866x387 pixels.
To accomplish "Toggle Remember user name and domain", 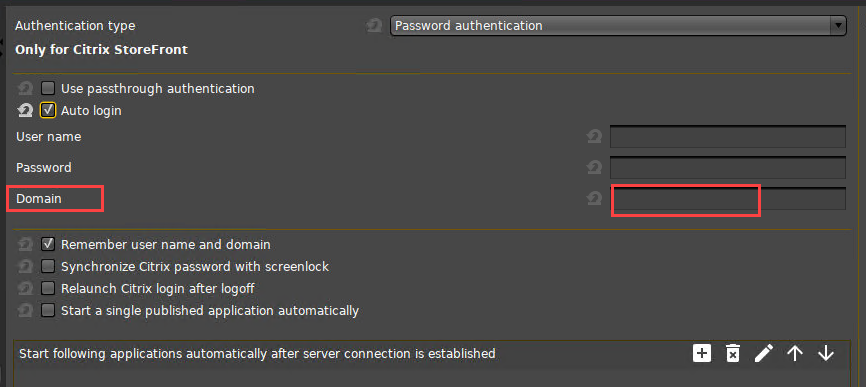I will [x=48, y=244].
